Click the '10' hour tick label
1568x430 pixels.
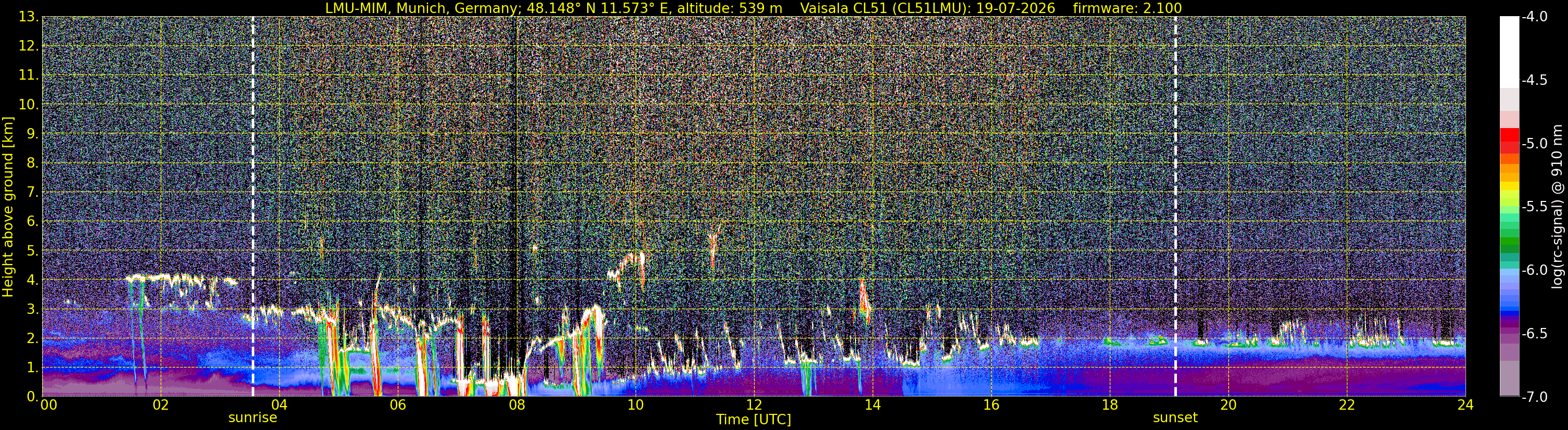(635, 406)
